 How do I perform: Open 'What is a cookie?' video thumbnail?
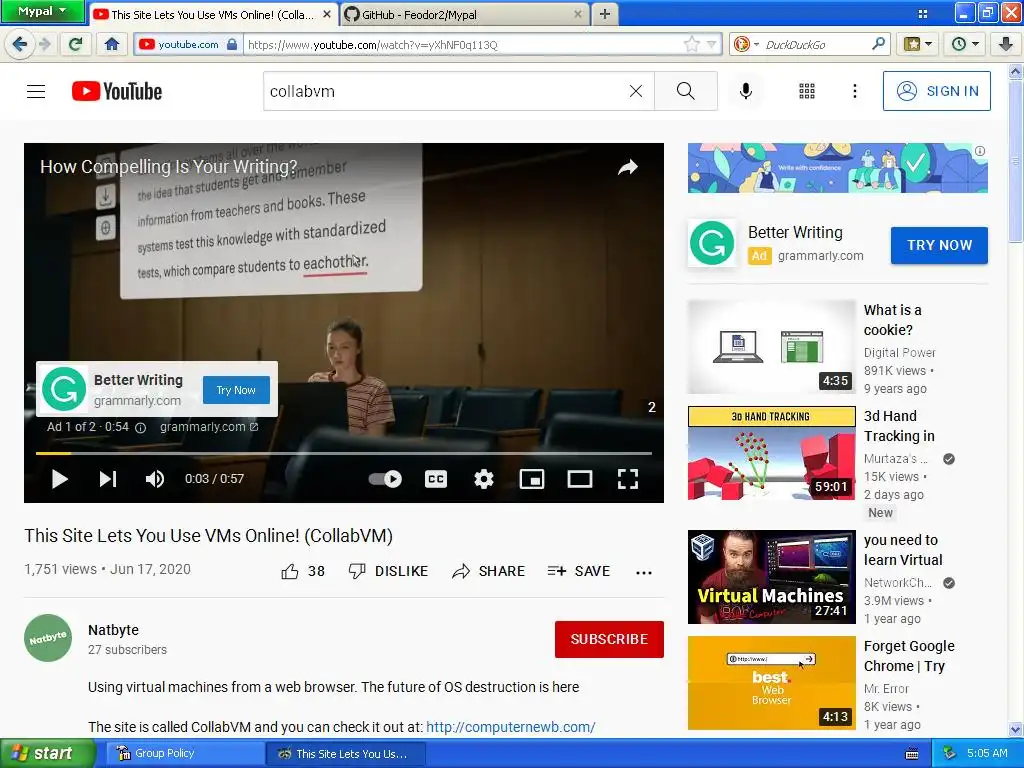[771, 347]
